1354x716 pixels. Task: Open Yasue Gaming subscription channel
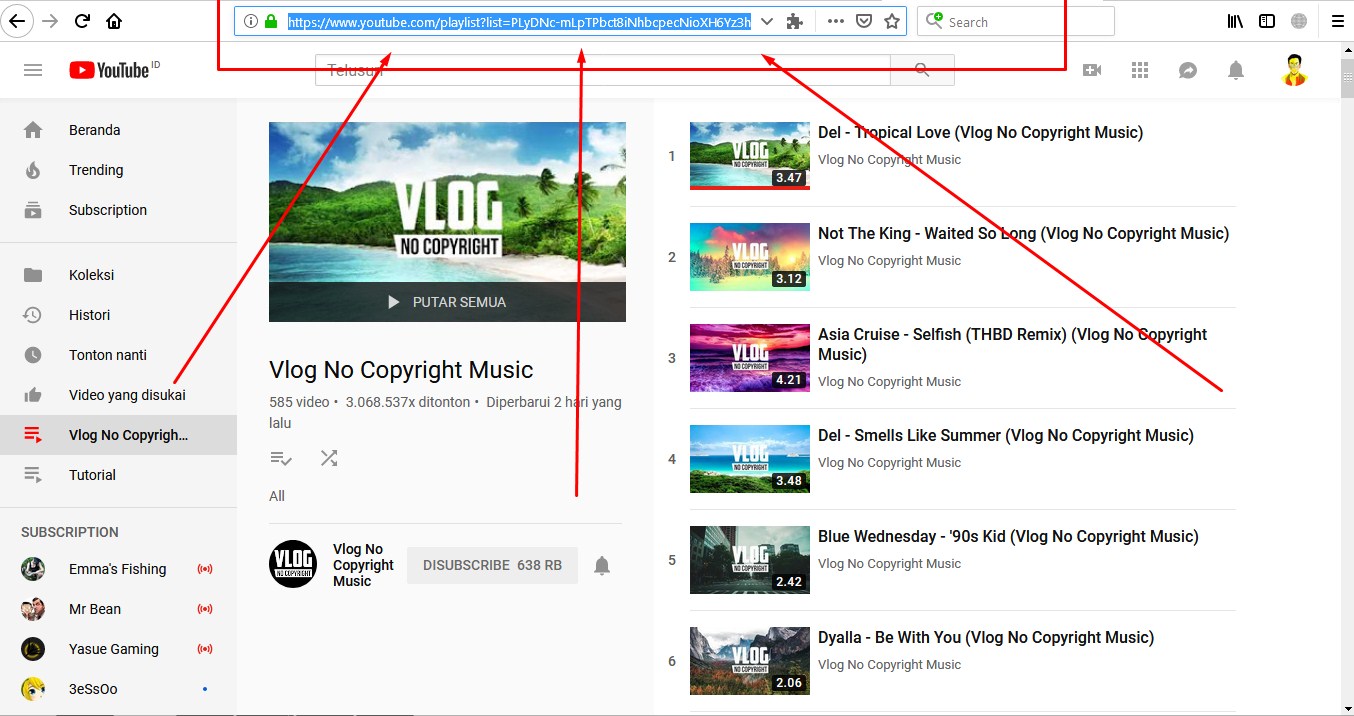118,649
